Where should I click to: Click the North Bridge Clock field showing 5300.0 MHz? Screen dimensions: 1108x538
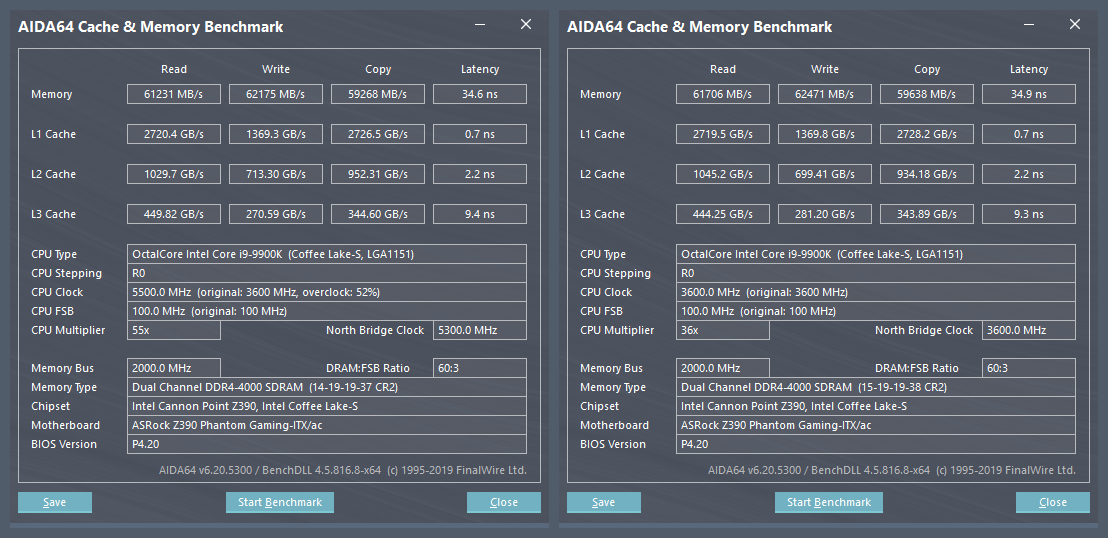[479, 330]
